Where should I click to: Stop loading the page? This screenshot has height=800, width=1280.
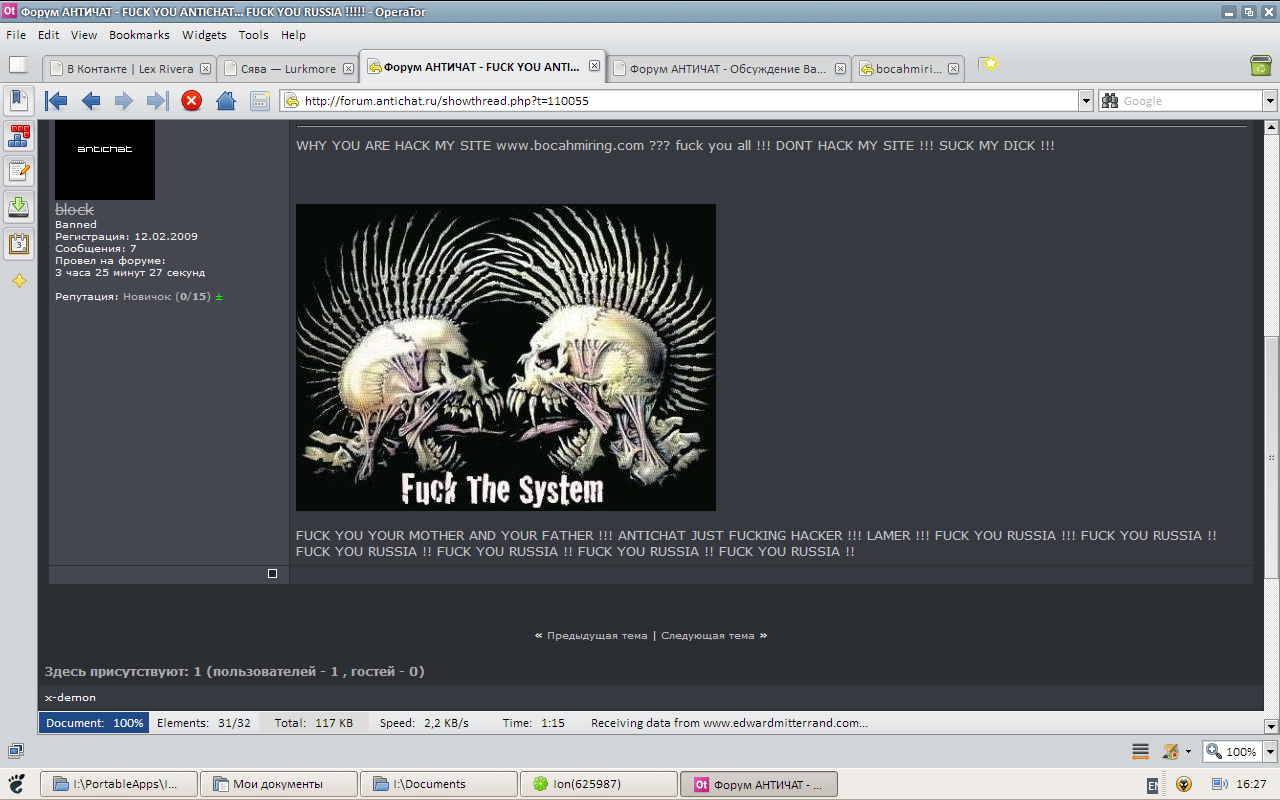click(191, 100)
